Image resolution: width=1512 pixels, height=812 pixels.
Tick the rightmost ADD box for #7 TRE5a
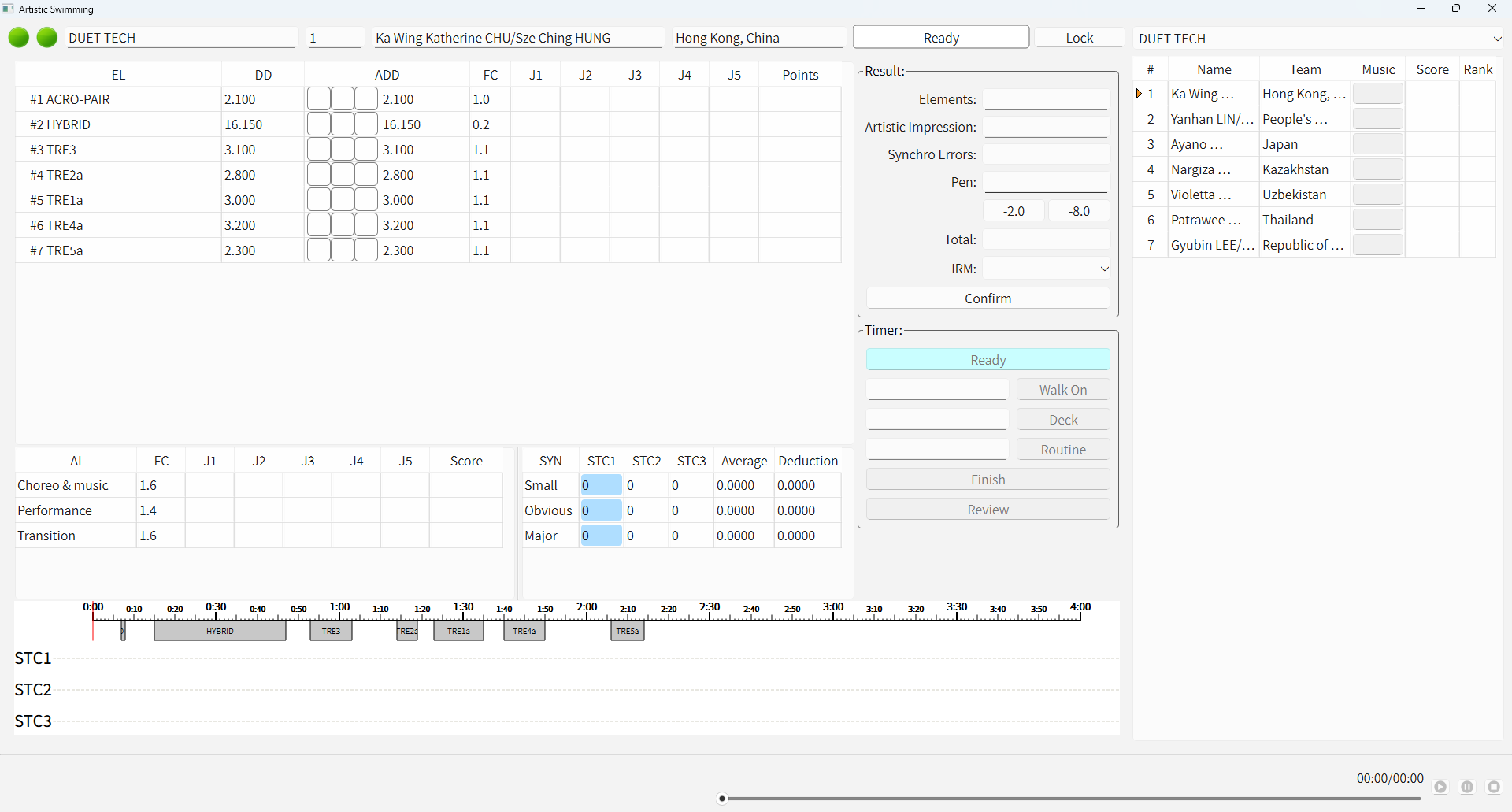(366, 250)
